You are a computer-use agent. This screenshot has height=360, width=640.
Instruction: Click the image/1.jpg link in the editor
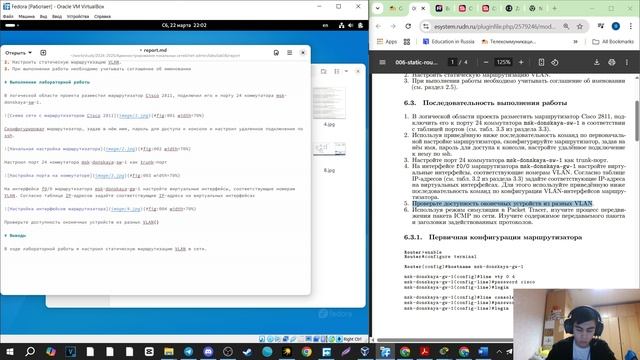point(134,116)
